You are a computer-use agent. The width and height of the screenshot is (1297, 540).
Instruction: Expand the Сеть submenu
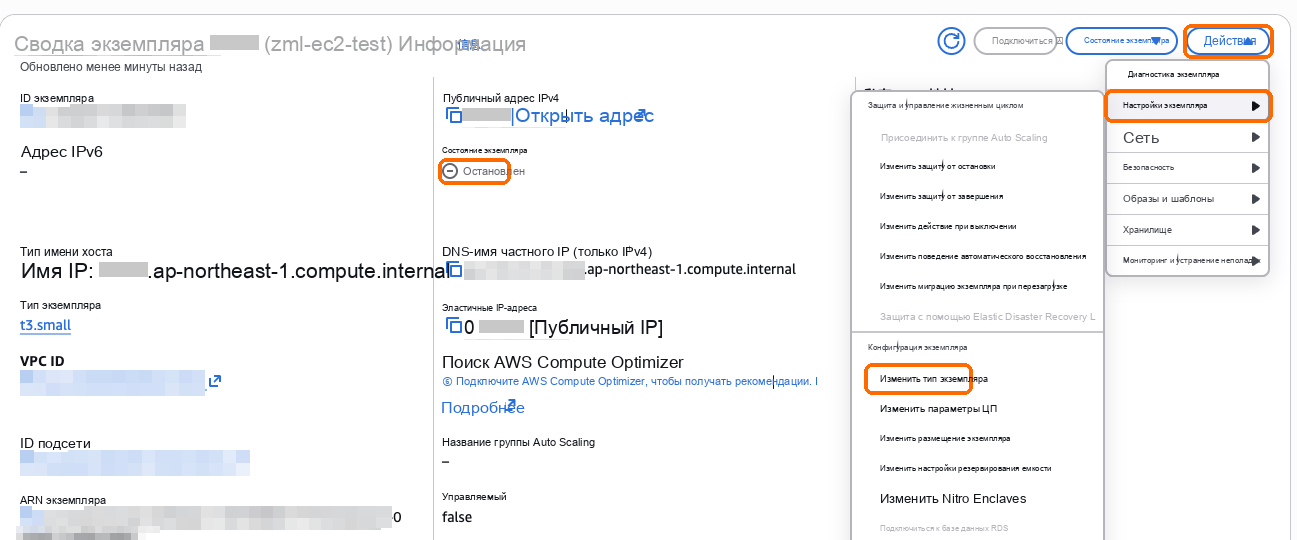(1187, 137)
